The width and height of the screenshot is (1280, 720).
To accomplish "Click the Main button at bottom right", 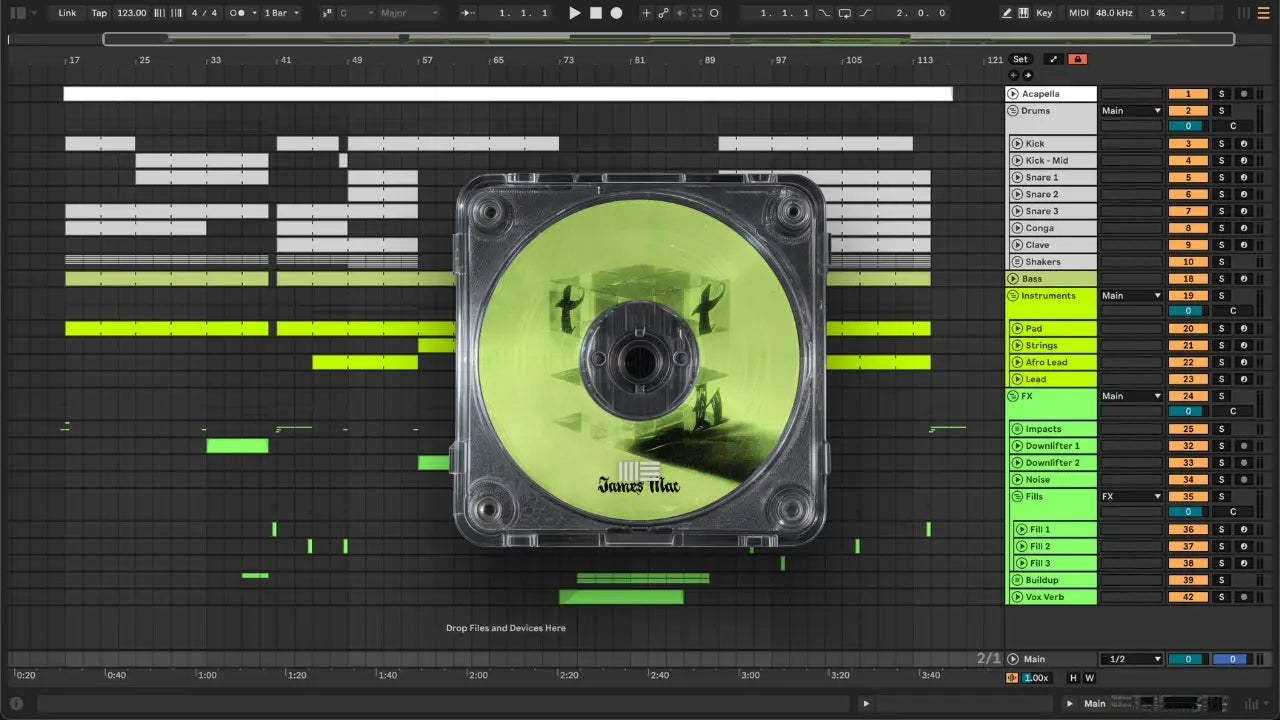I will pyautogui.click(x=1095, y=703).
